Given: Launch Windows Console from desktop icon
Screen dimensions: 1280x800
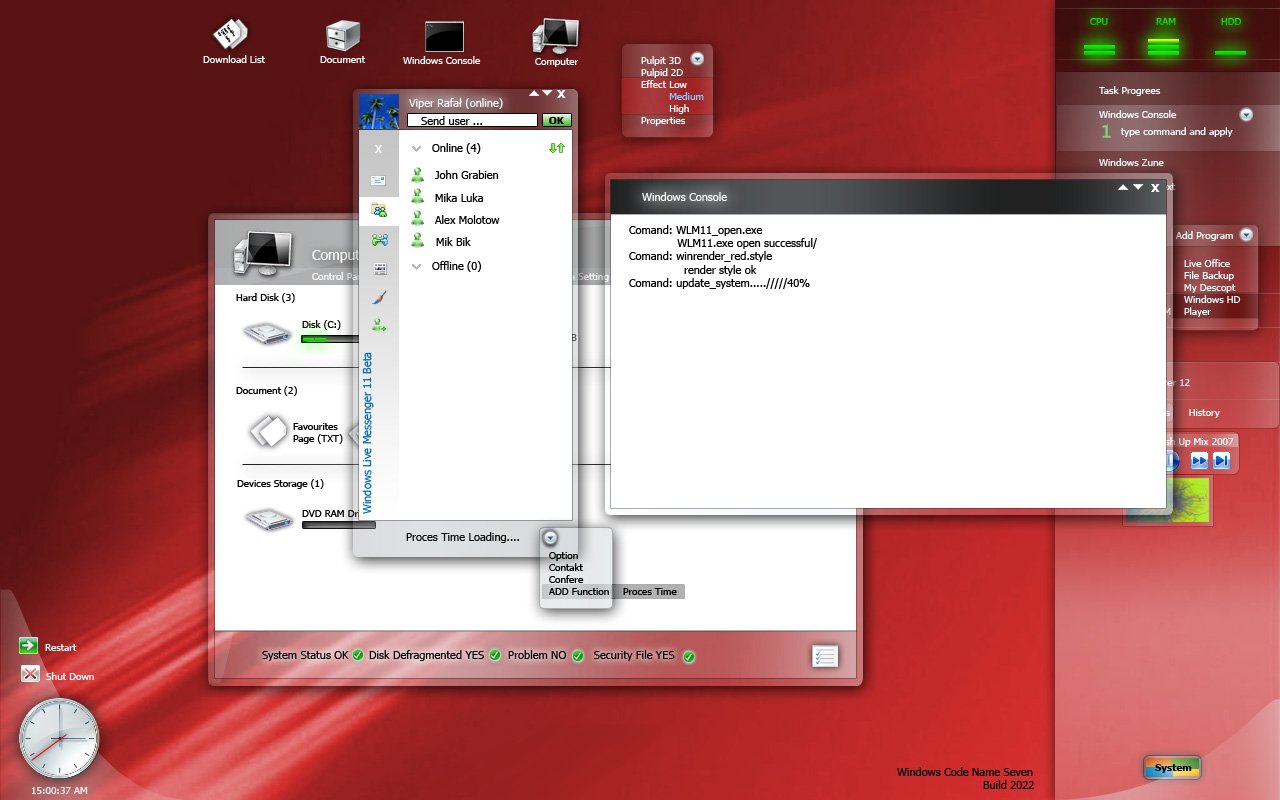Looking at the screenshot, I should coord(443,37).
